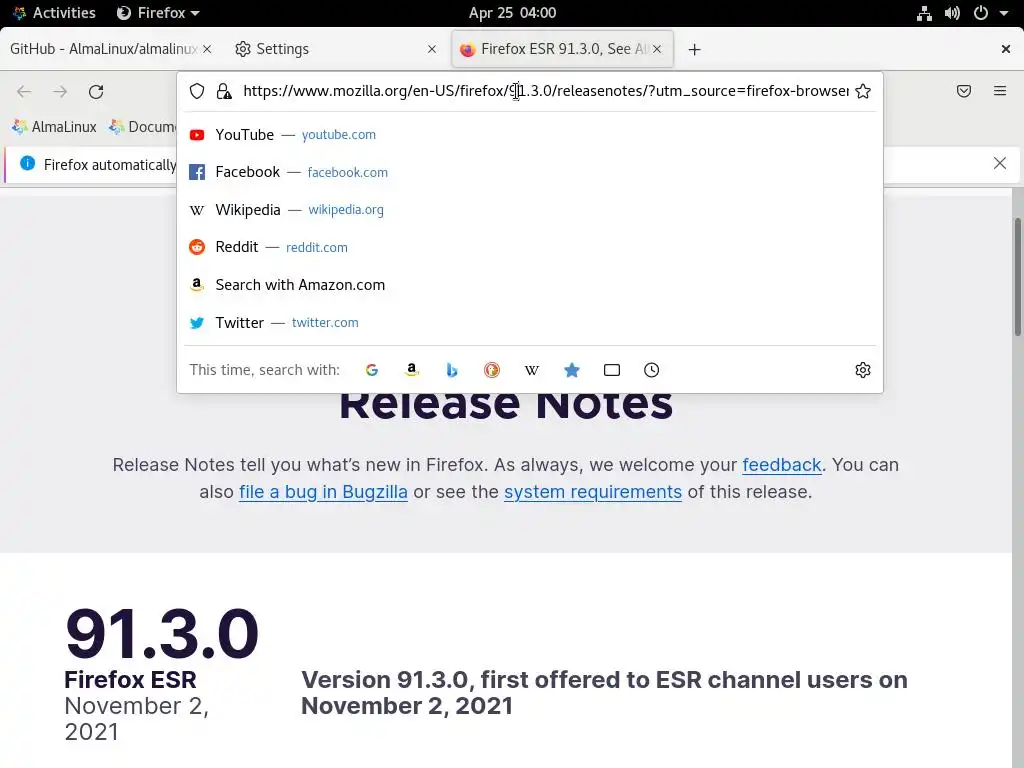Select the Twitter suggestion

click(530, 323)
